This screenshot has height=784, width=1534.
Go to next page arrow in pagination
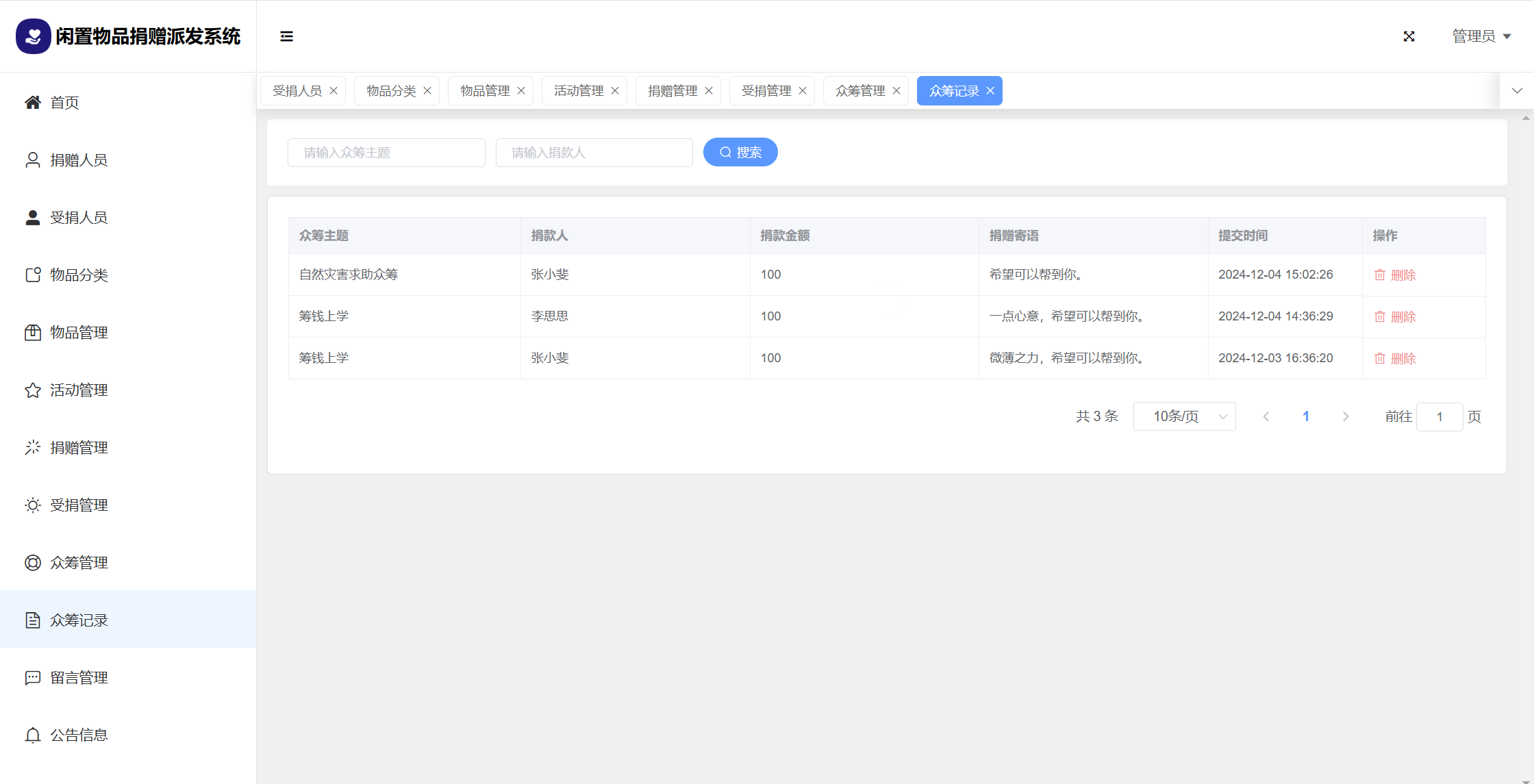(1346, 416)
